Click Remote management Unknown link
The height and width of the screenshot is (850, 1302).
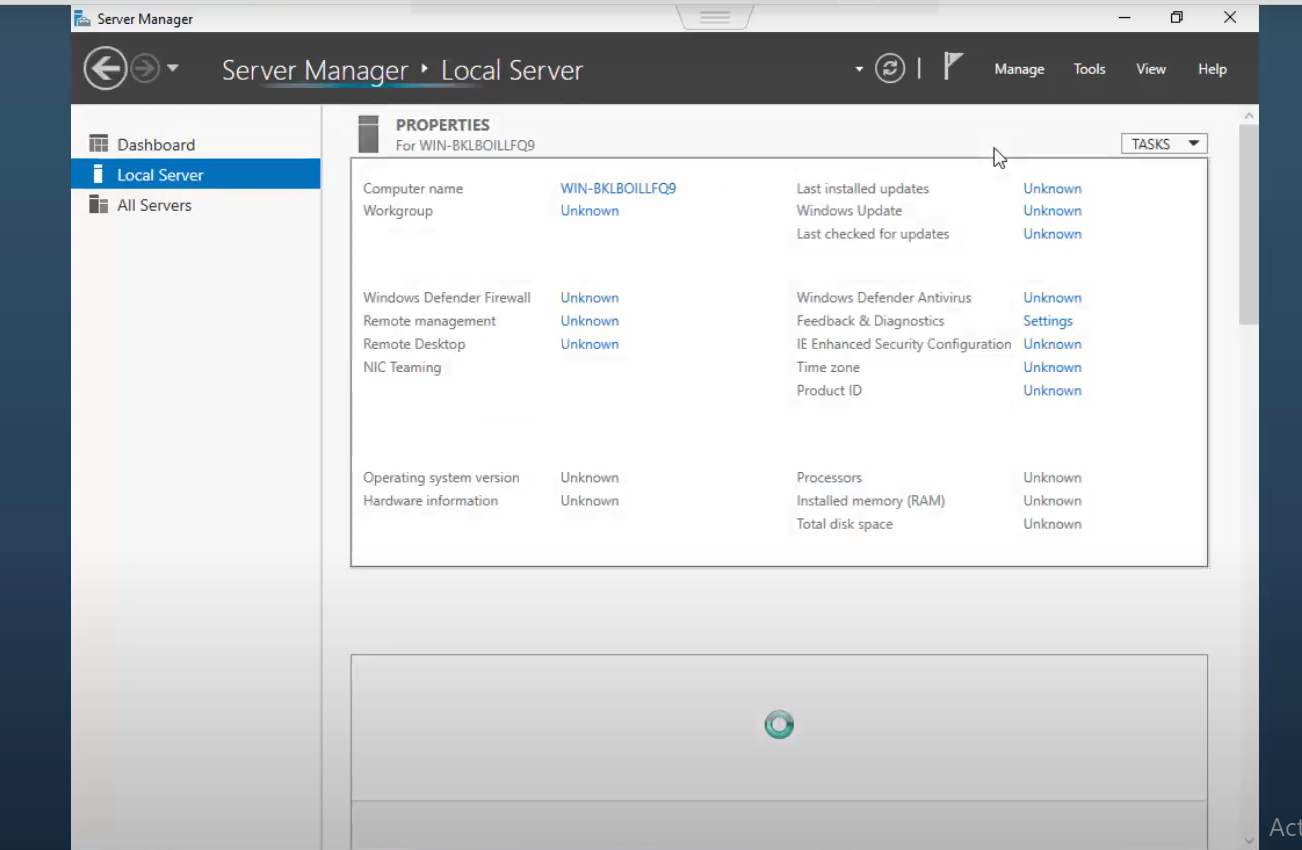coord(589,321)
